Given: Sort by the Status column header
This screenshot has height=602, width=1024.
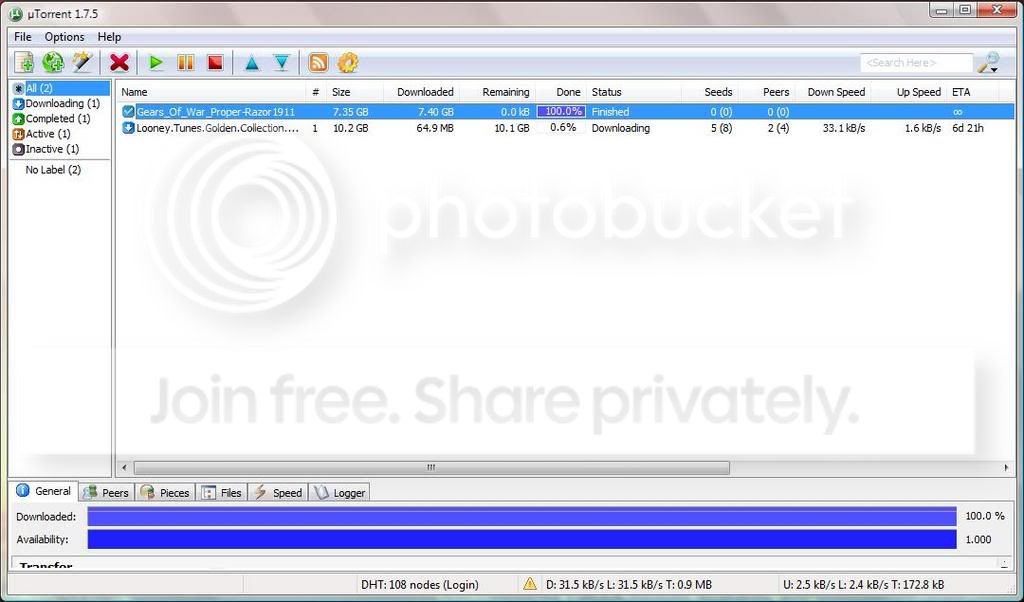Looking at the screenshot, I should coord(633,92).
